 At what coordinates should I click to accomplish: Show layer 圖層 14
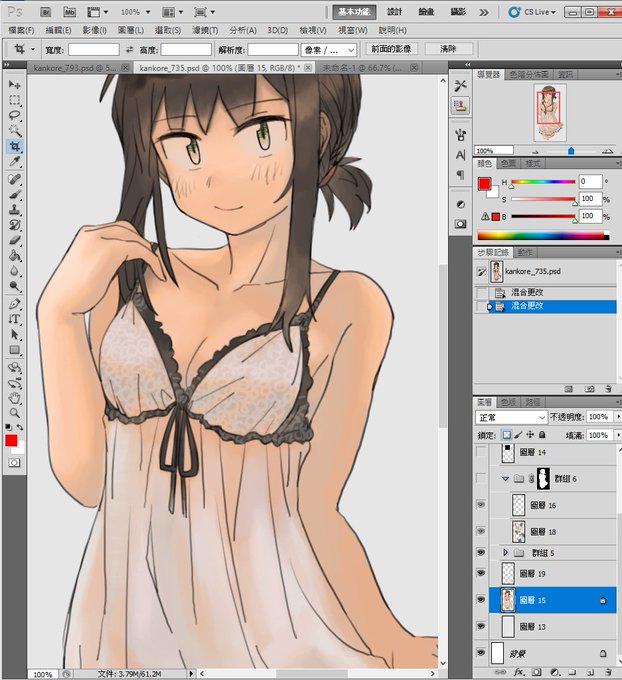pos(481,452)
